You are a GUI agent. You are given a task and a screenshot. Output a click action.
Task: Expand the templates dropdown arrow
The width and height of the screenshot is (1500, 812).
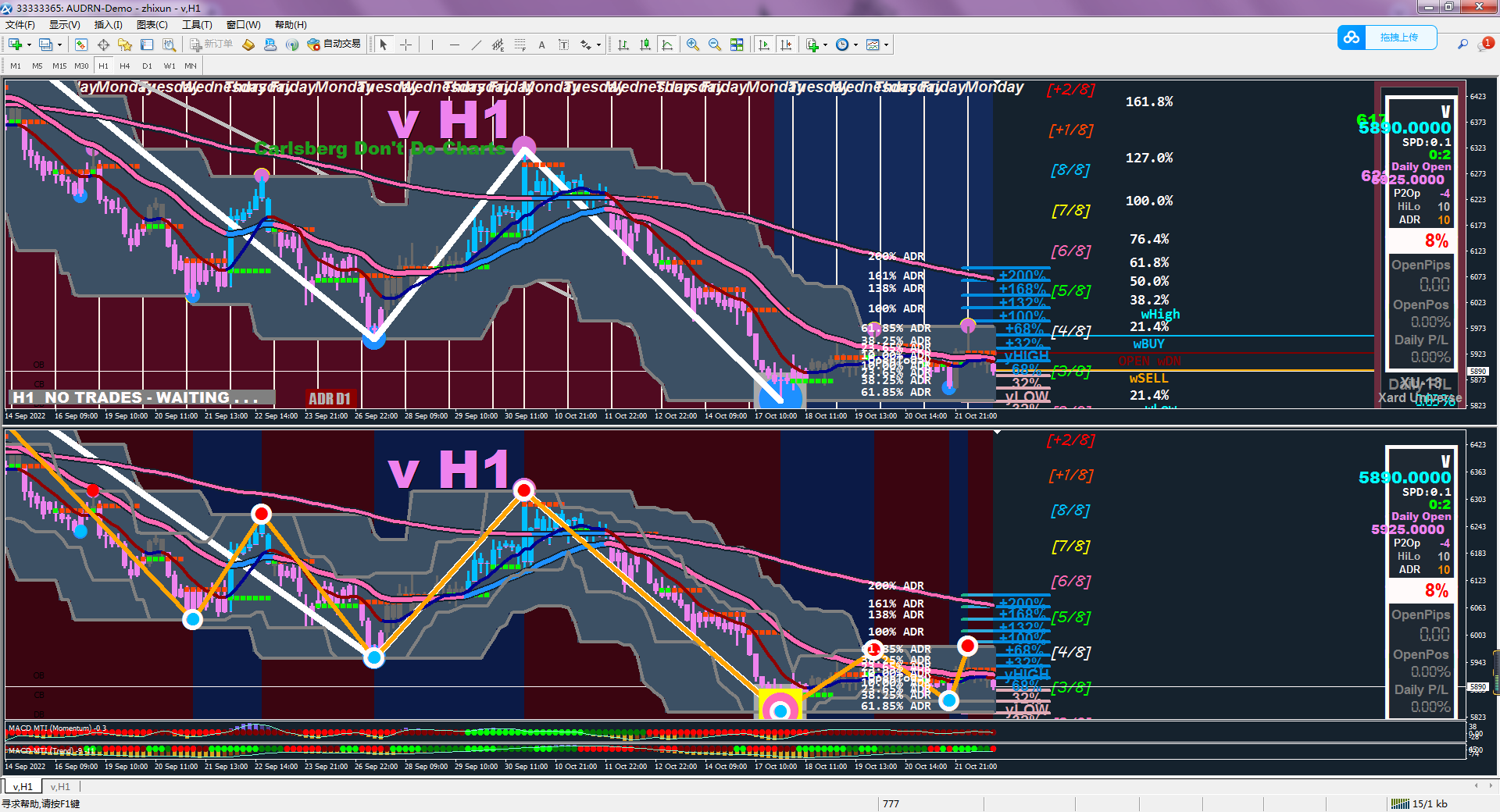(886, 45)
